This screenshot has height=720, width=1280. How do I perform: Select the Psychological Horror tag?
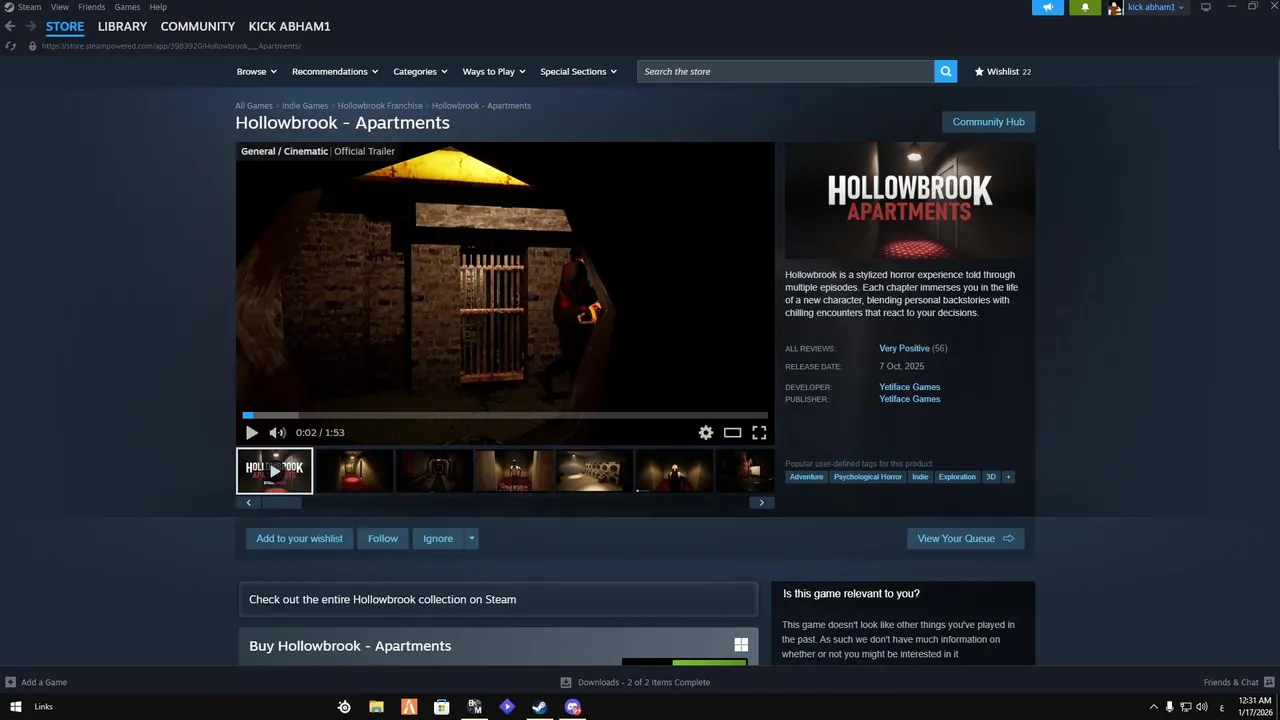[868, 477]
